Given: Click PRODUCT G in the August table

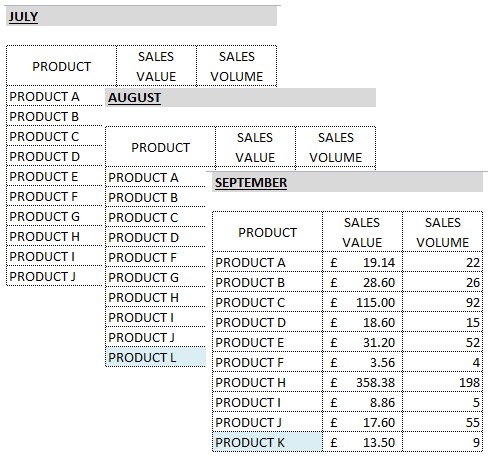Looking at the screenshot, I should pos(155,277).
